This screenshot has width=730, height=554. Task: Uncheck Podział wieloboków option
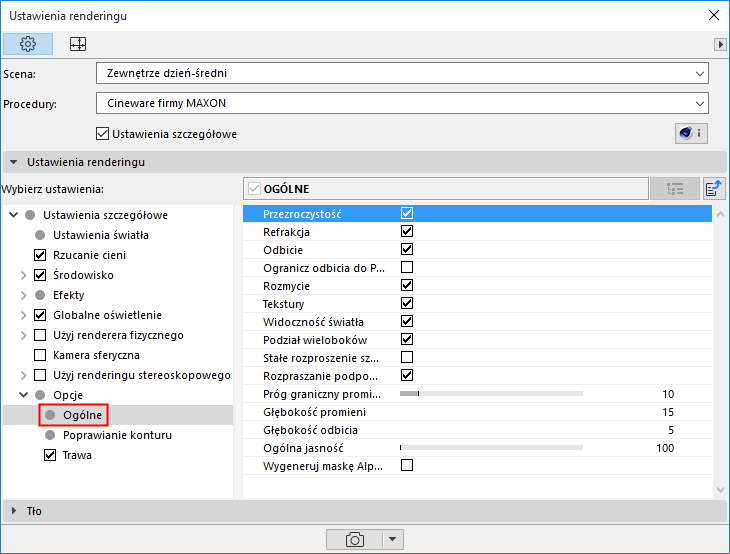click(x=407, y=339)
